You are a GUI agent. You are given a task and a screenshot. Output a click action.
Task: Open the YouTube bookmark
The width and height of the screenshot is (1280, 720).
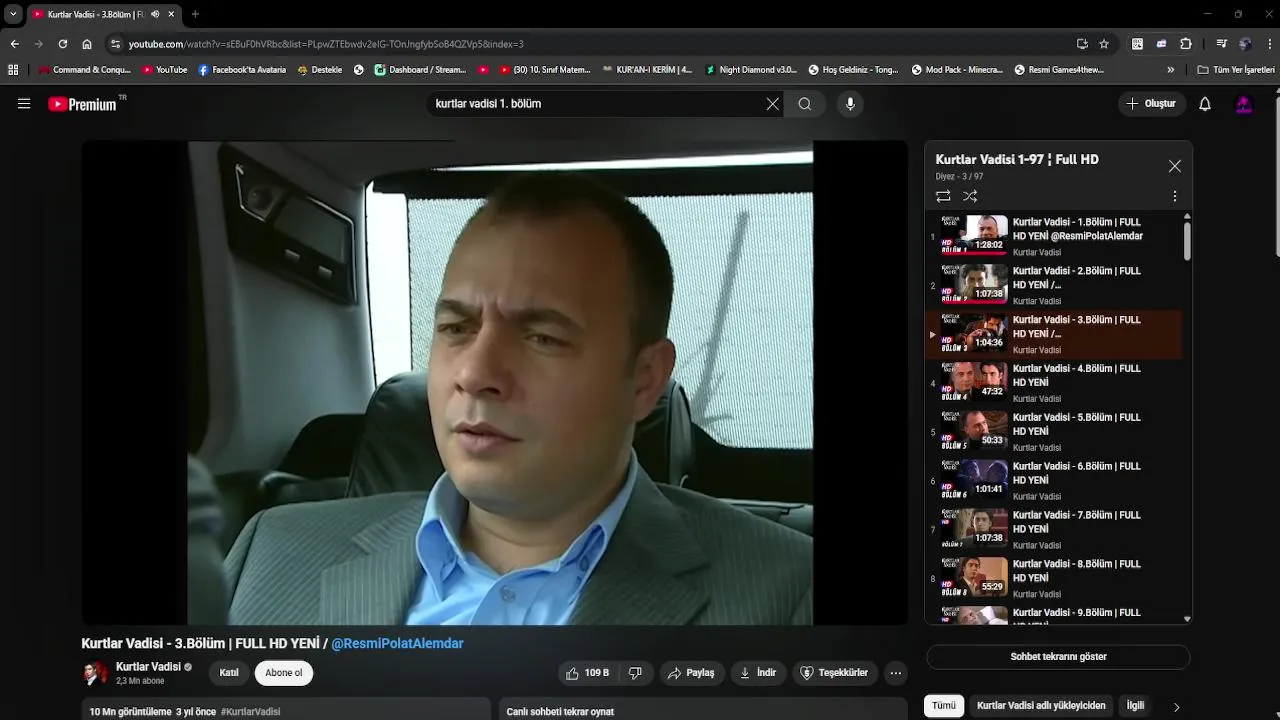click(165, 70)
